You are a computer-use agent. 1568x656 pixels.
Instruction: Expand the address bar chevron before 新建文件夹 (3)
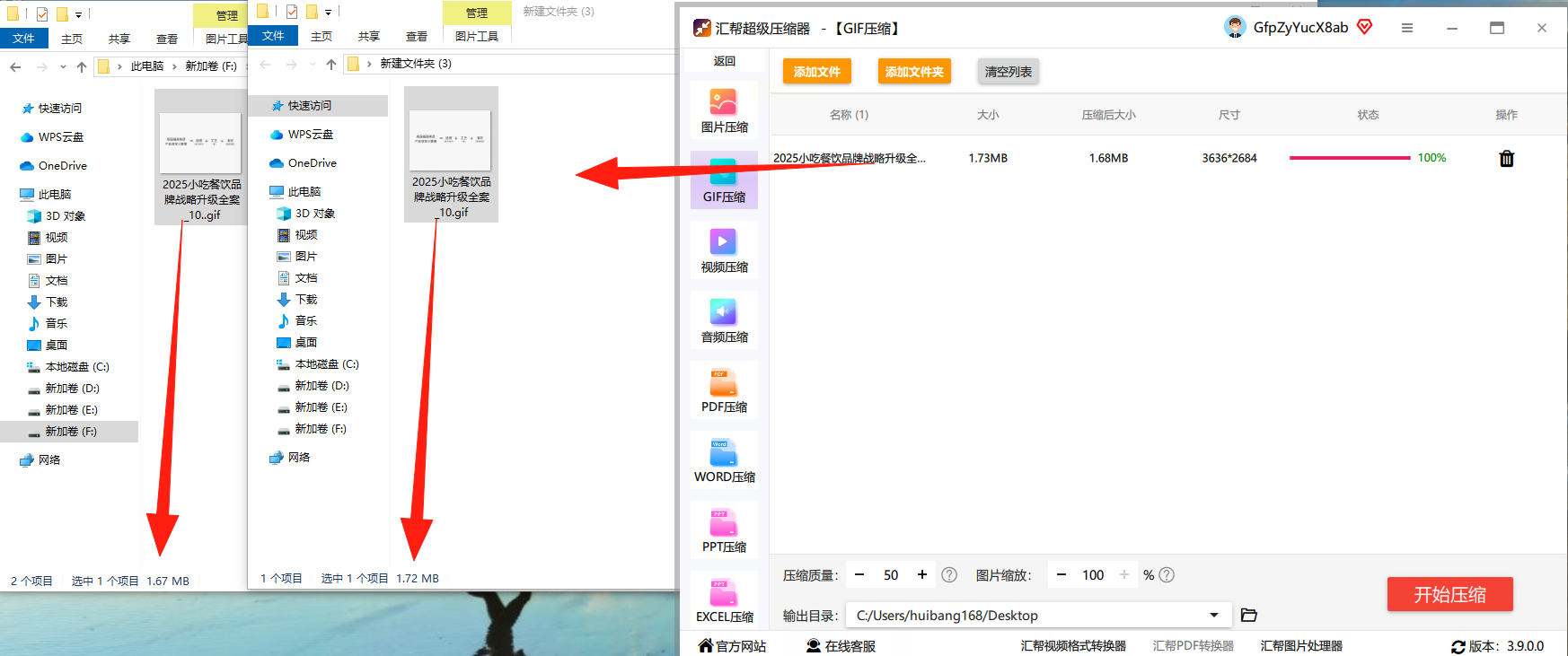coord(369,64)
